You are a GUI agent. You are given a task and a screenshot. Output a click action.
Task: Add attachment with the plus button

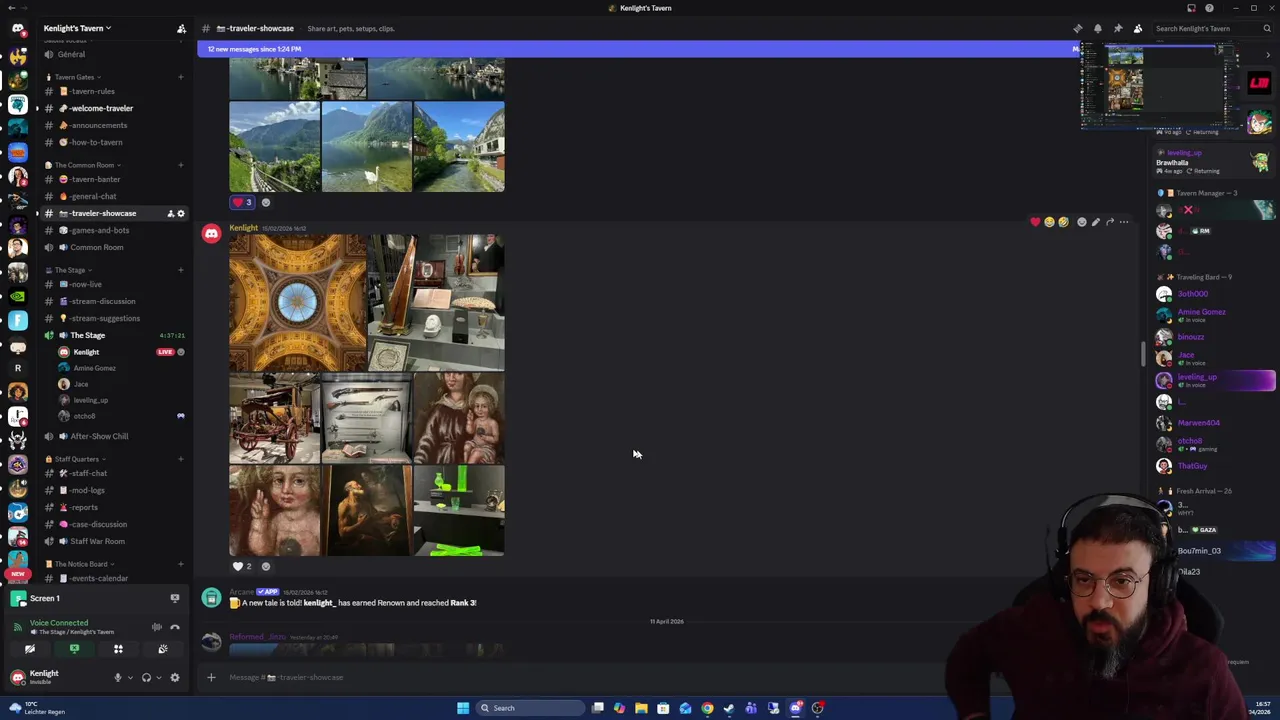pos(211,677)
